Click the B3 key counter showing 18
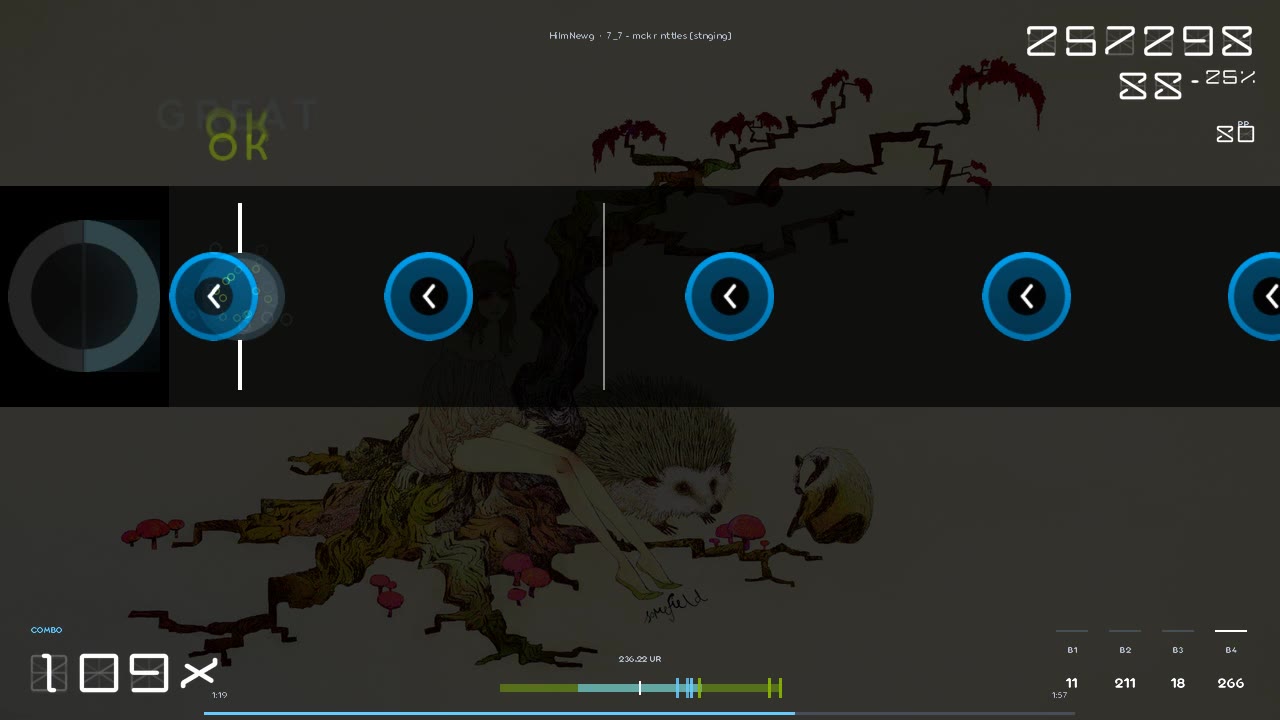The width and height of the screenshot is (1280, 720). click(x=1178, y=661)
